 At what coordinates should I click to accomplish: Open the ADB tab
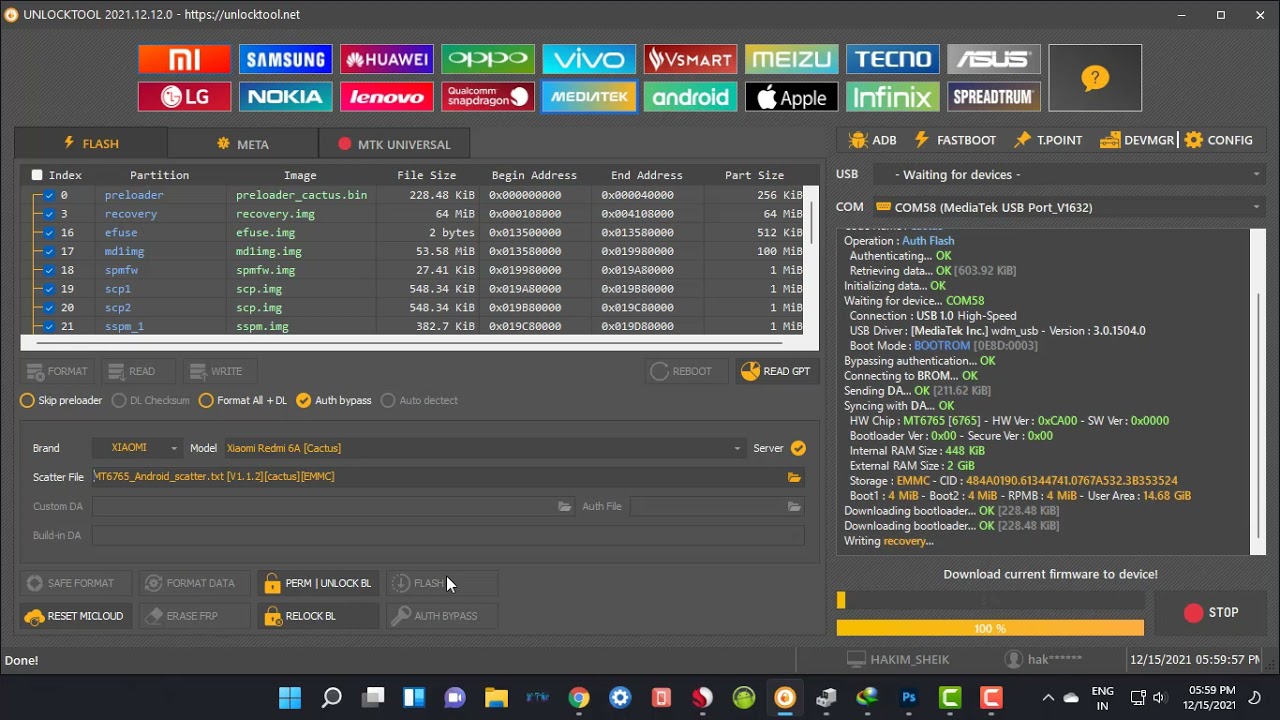872,140
